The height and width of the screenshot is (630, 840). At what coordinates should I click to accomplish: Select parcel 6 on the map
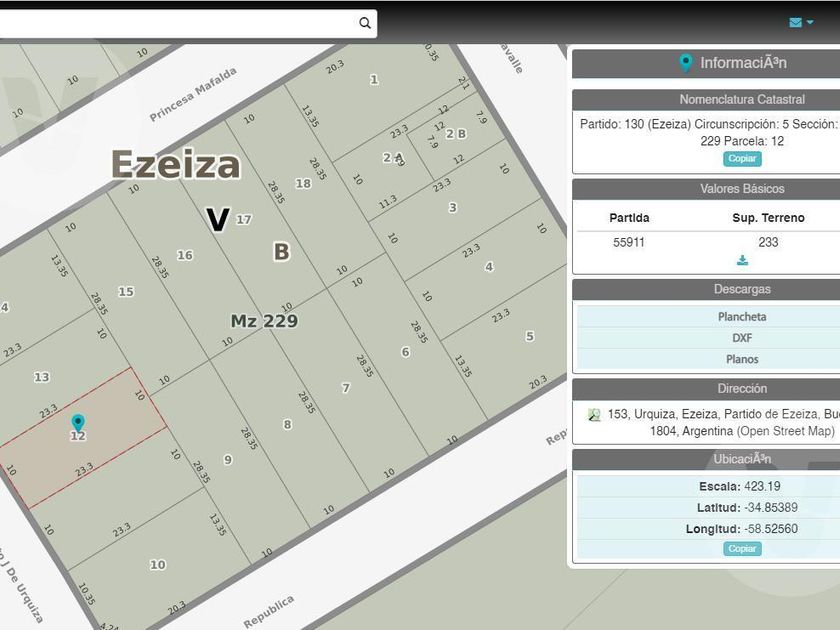(x=406, y=352)
